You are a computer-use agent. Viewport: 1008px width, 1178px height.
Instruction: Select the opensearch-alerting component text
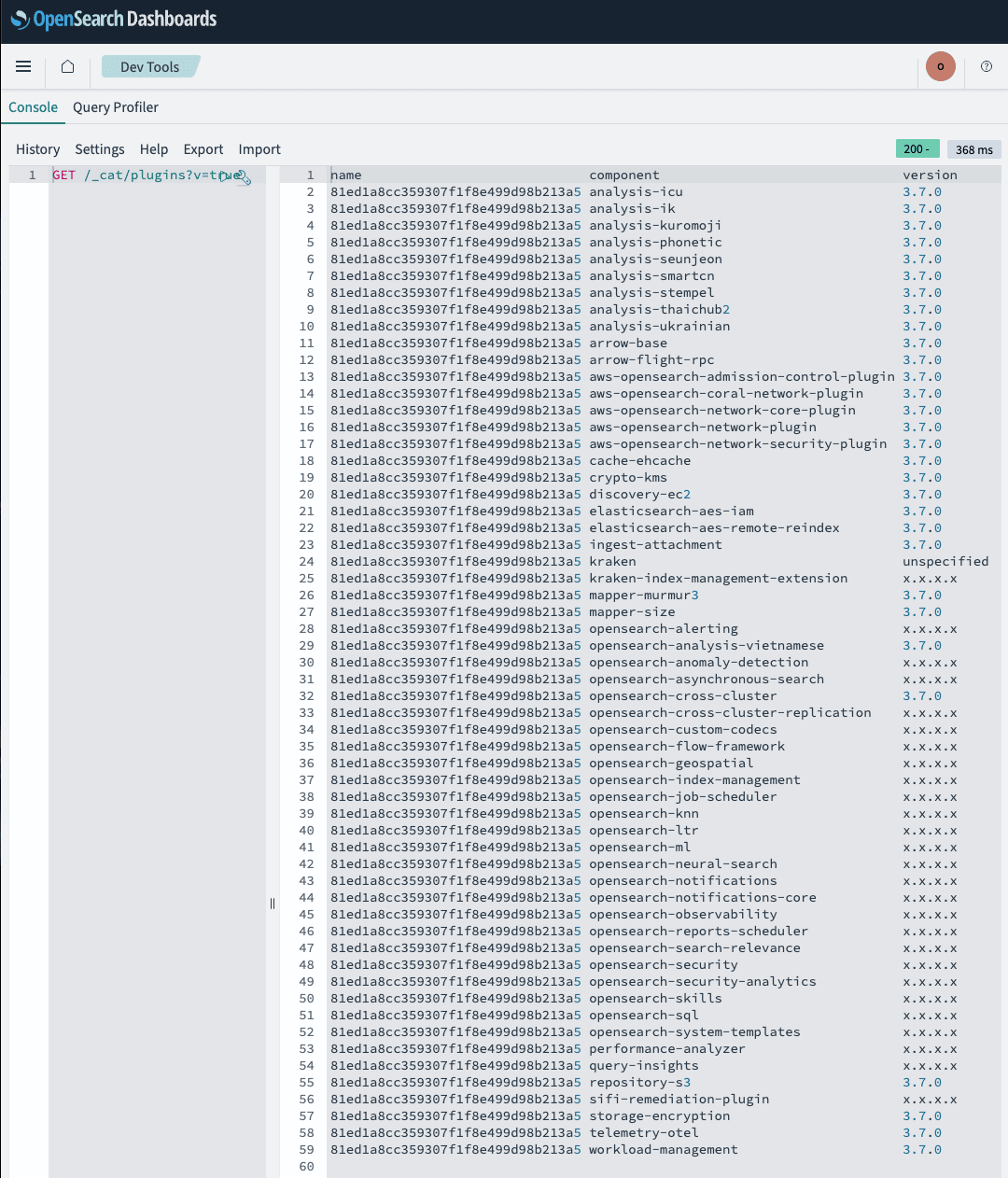click(664, 628)
